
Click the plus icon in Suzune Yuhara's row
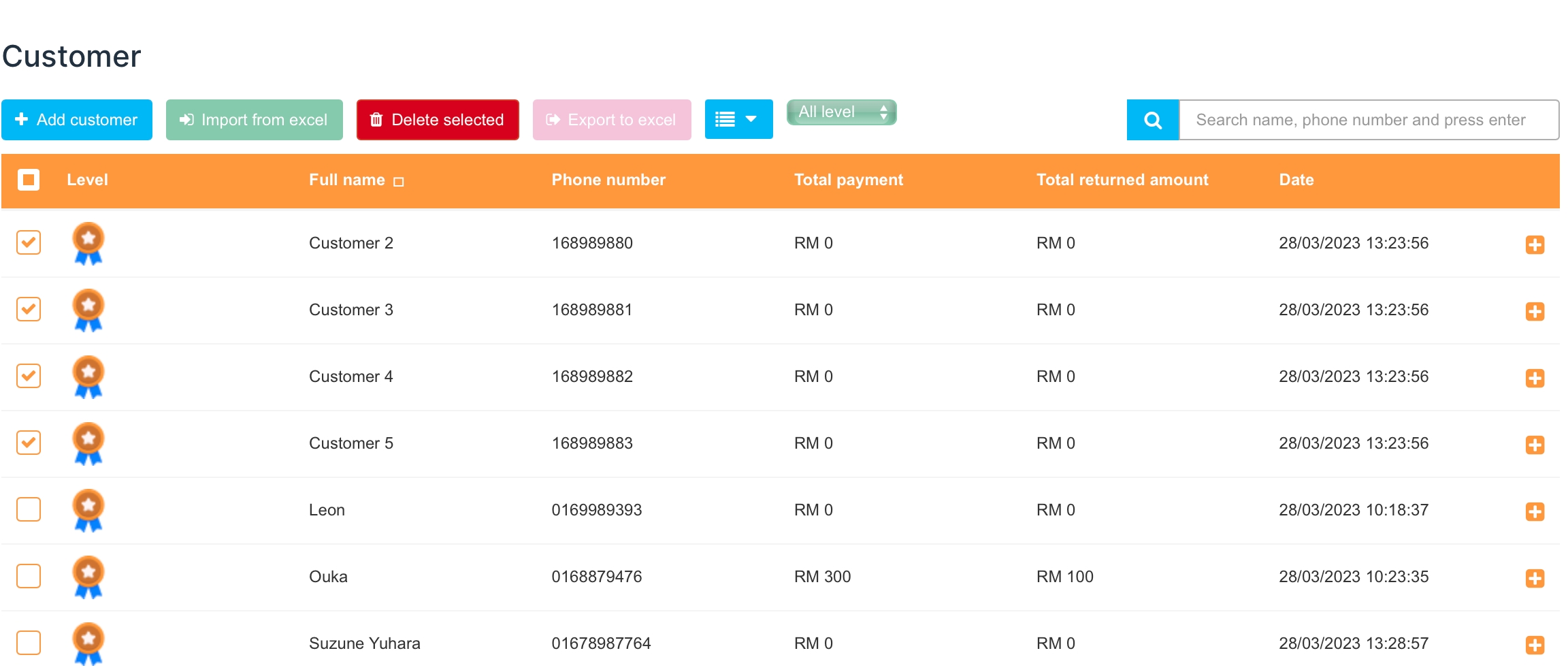[x=1534, y=645]
